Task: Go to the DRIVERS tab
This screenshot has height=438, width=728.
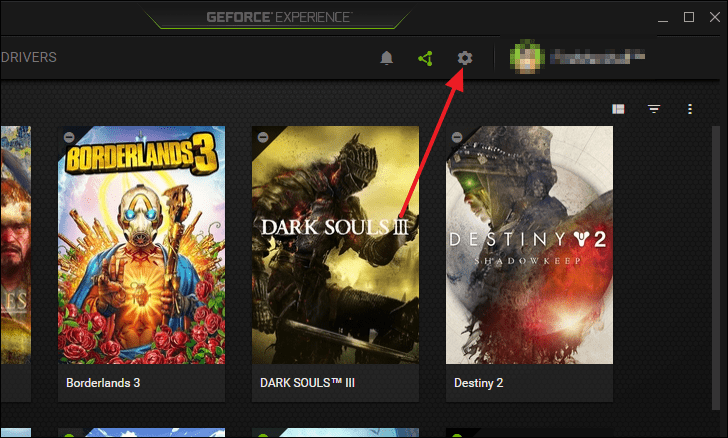Action: coord(29,57)
